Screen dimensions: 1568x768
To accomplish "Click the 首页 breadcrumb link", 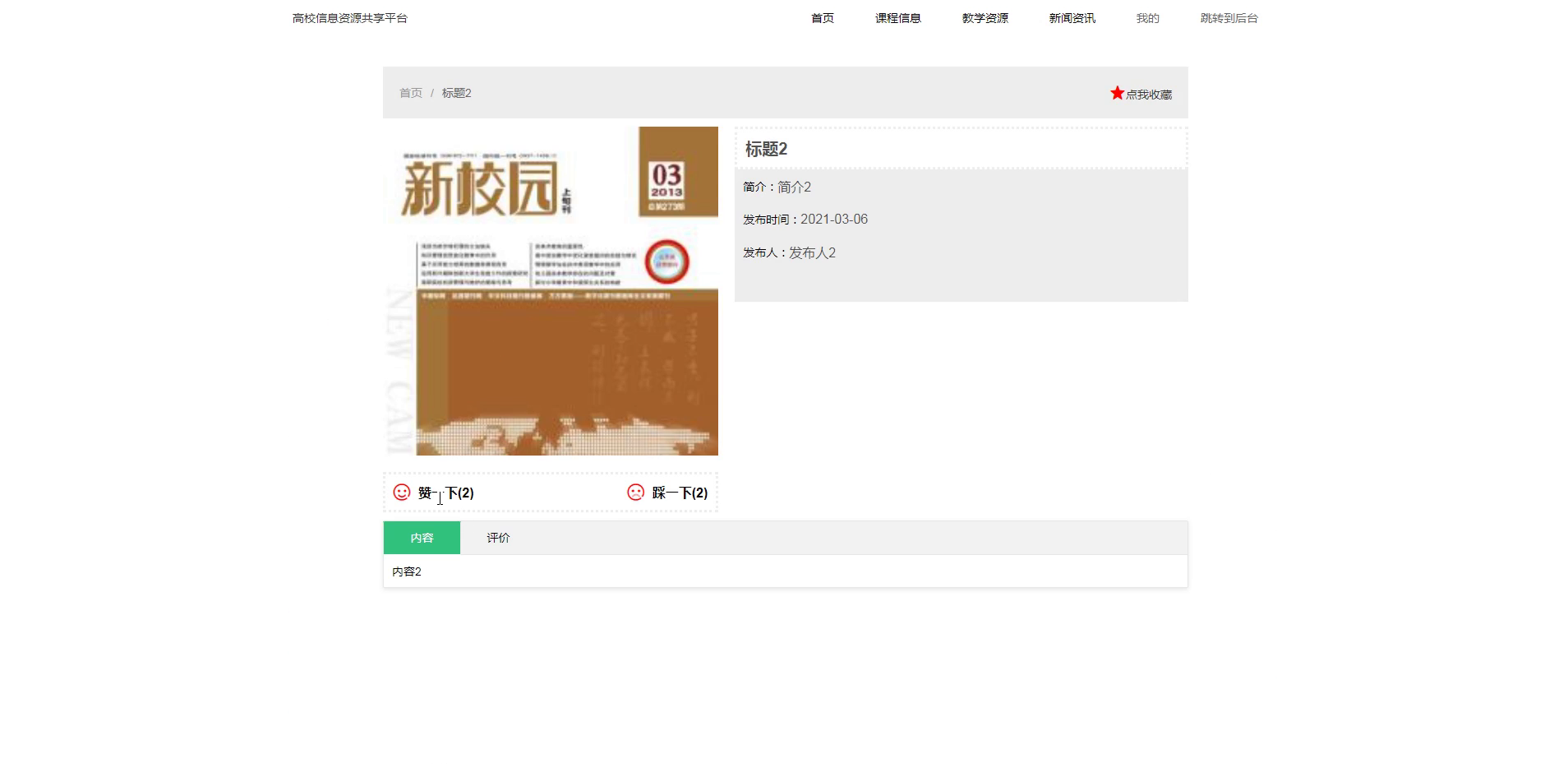I will coord(411,93).
